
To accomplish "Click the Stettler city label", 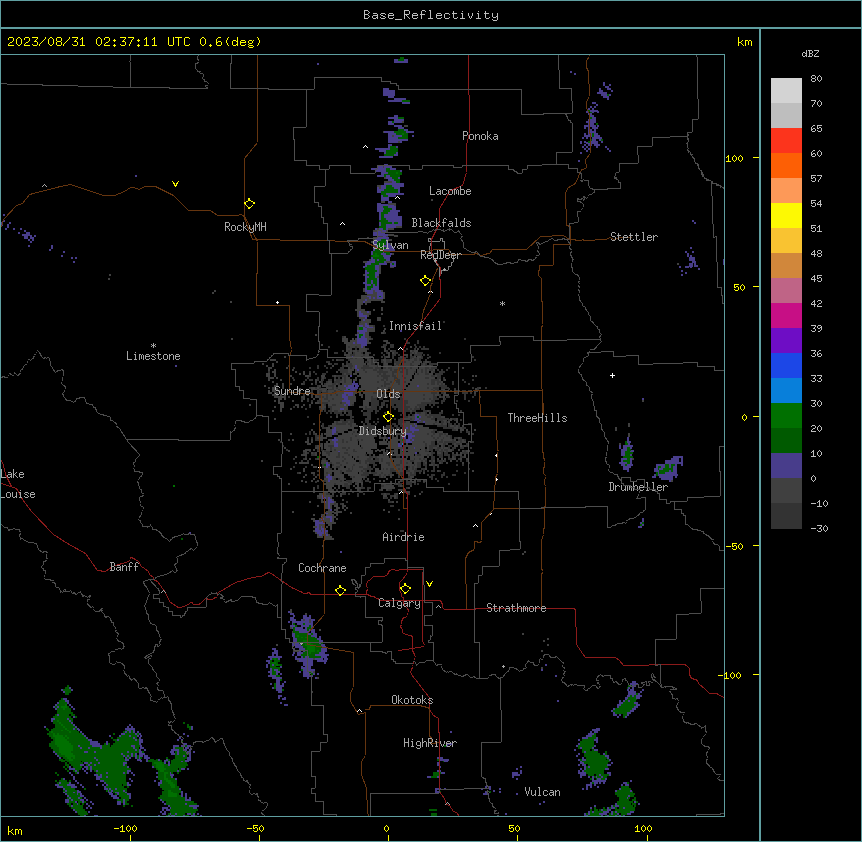I will [634, 237].
